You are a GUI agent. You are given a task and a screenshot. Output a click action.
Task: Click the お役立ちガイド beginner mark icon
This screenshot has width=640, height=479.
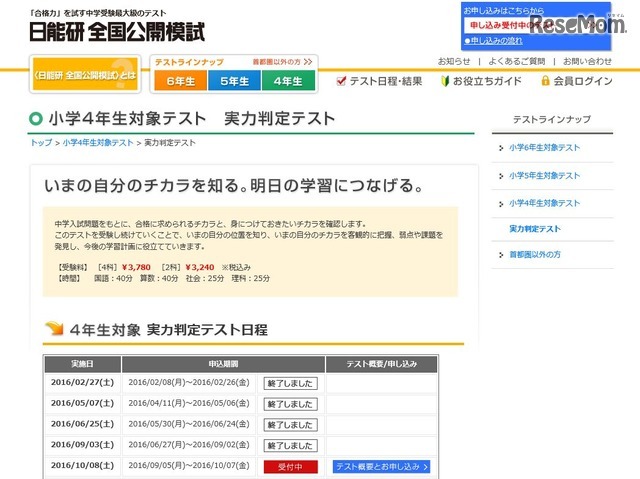point(446,81)
